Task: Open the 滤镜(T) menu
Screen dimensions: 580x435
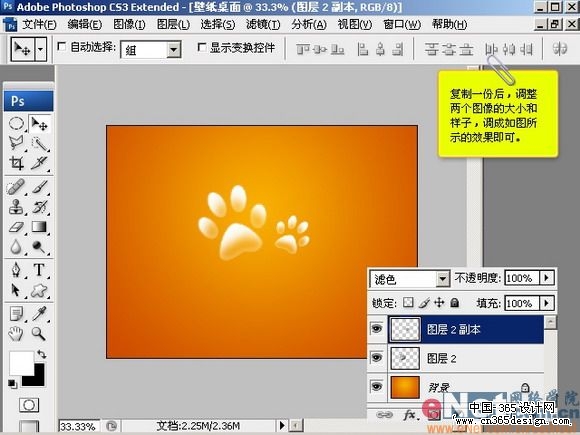Action: (263, 25)
